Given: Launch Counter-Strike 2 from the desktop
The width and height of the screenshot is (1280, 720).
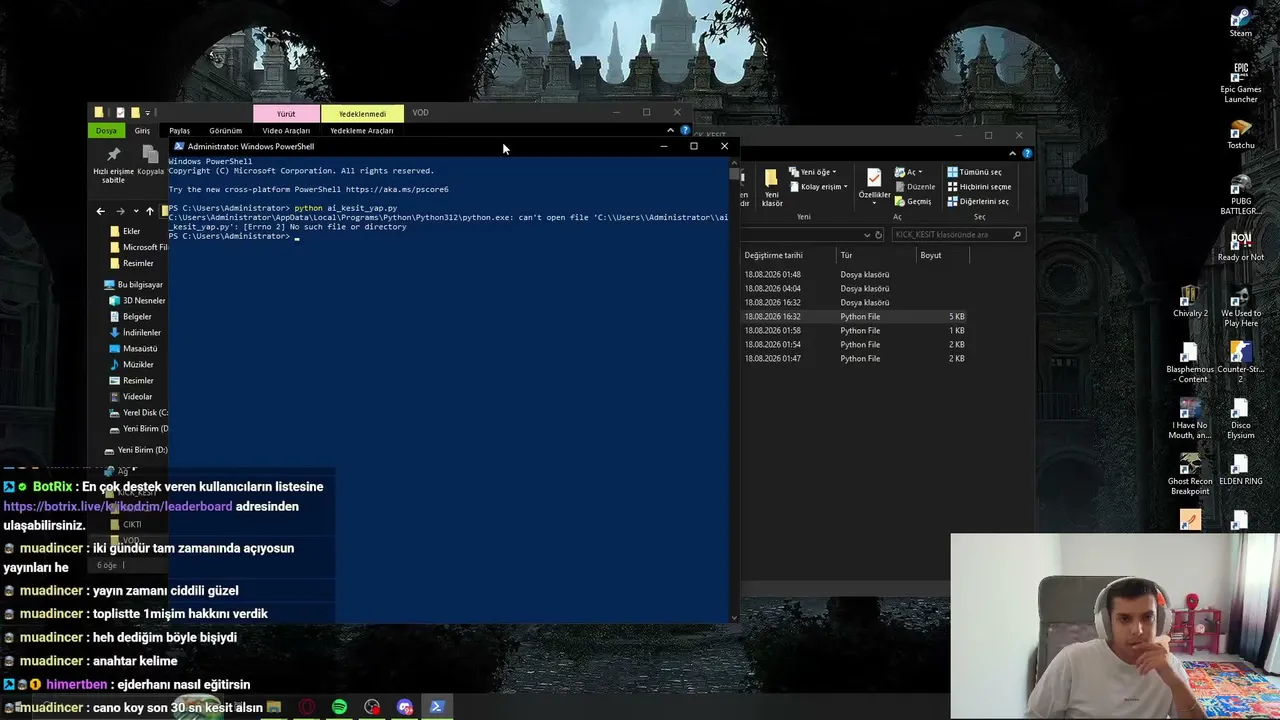Looking at the screenshot, I should (1240, 363).
